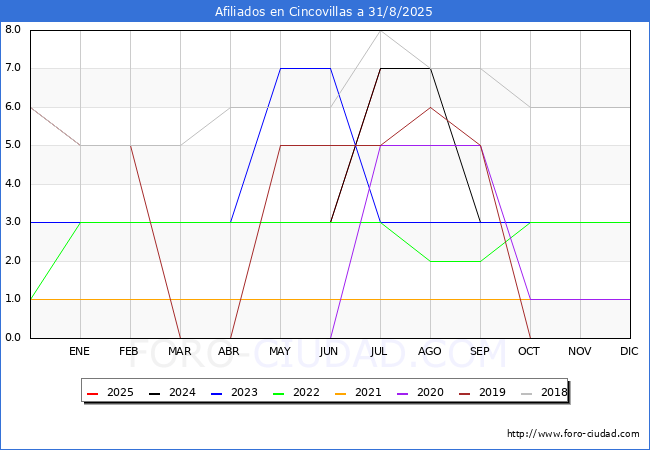Click the JUN month axis label

point(329,351)
